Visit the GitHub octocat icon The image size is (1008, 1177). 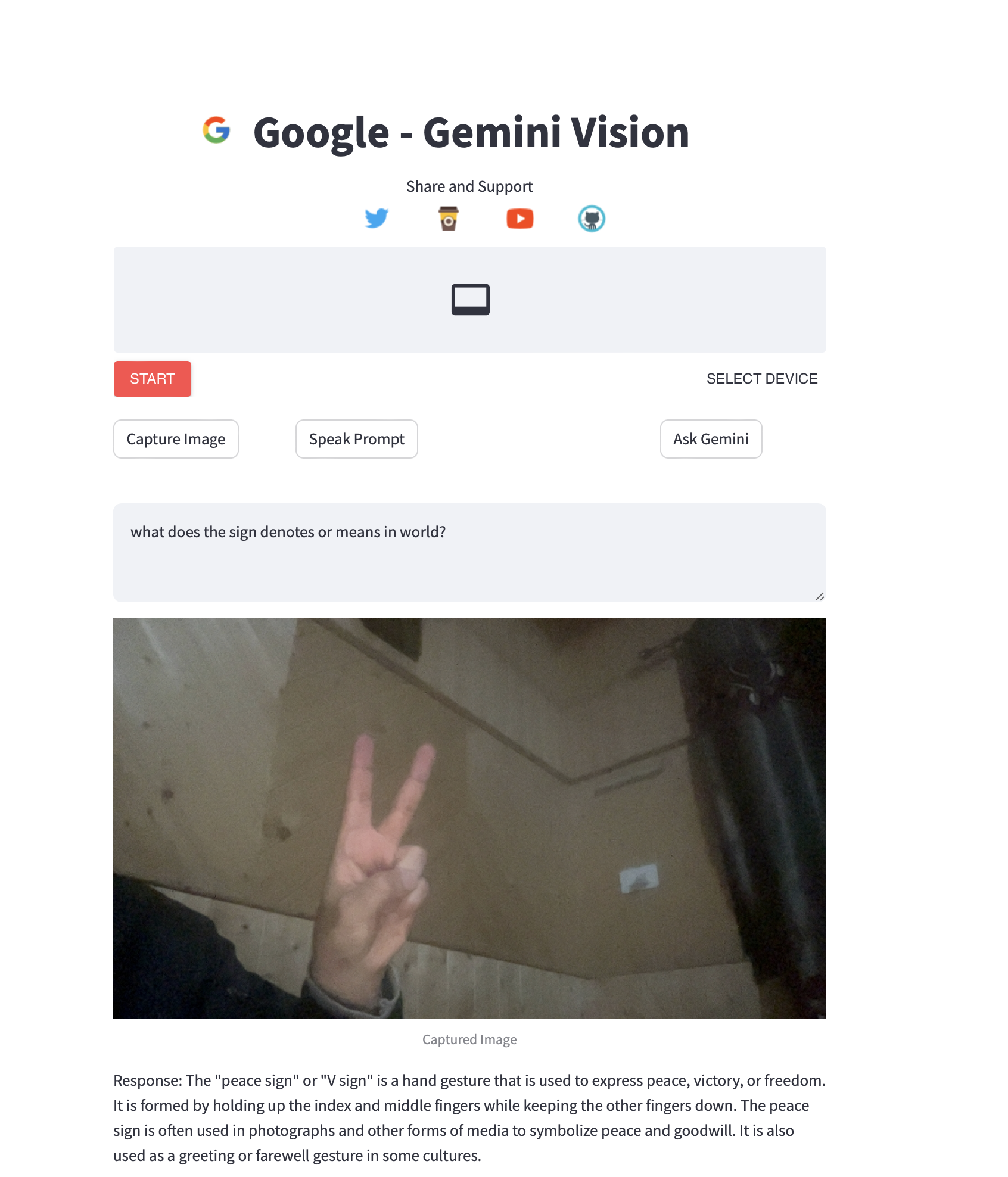point(592,219)
